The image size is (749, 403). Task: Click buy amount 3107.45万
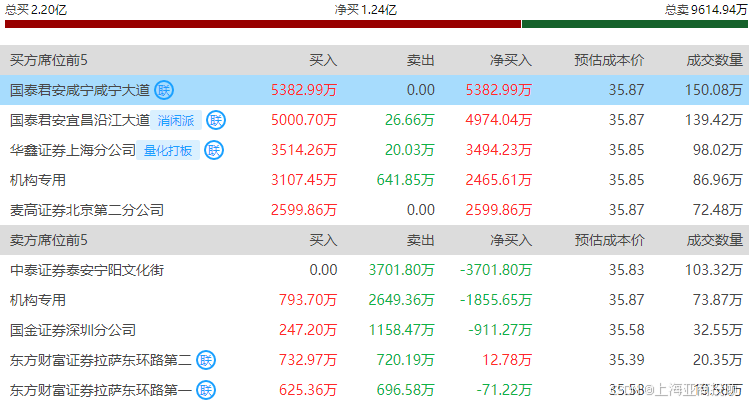pos(304,180)
